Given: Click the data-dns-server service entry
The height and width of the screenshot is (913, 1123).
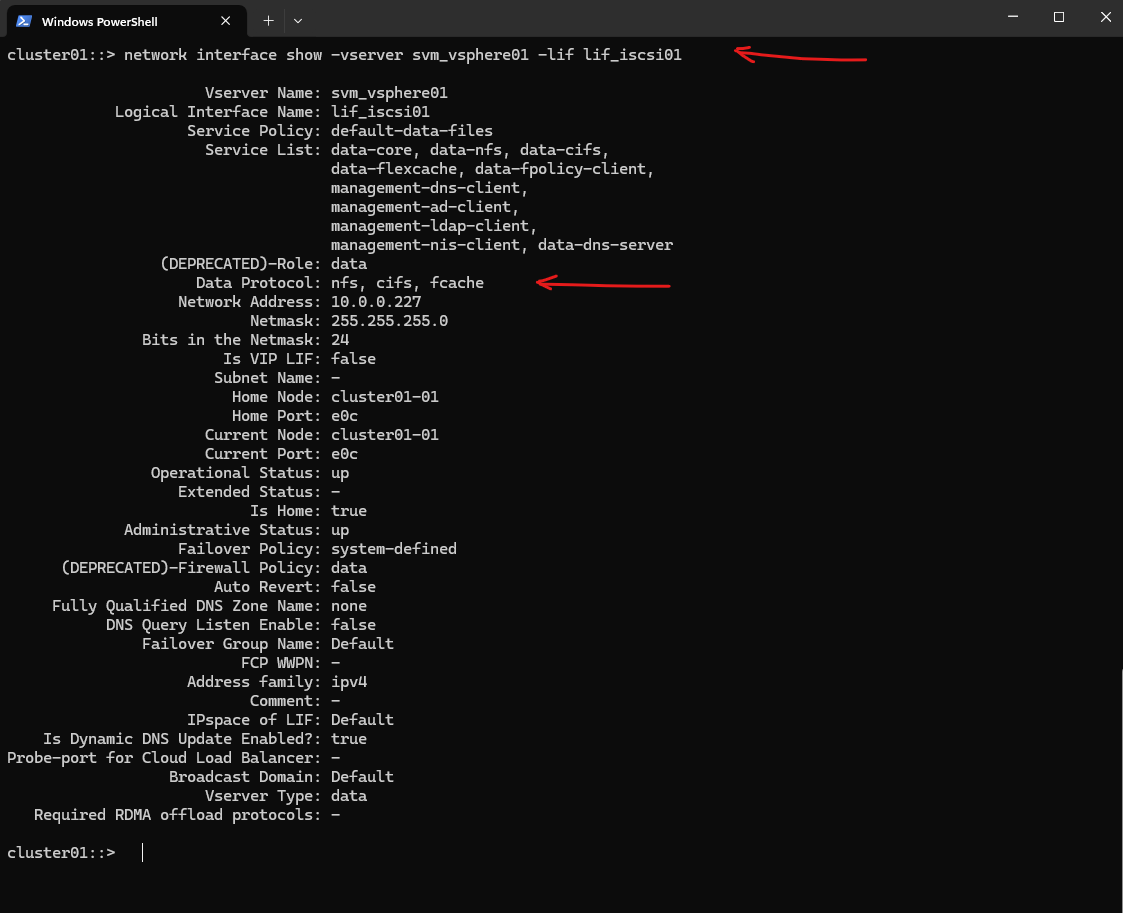Looking at the screenshot, I should (x=605, y=245).
